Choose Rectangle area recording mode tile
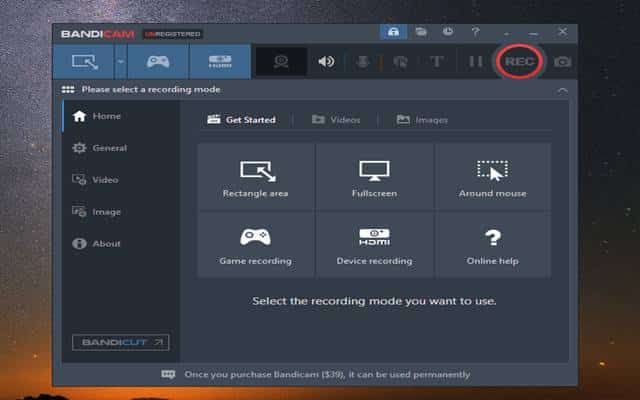Image resolution: width=640 pixels, height=400 pixels. [x=256, y=176]
